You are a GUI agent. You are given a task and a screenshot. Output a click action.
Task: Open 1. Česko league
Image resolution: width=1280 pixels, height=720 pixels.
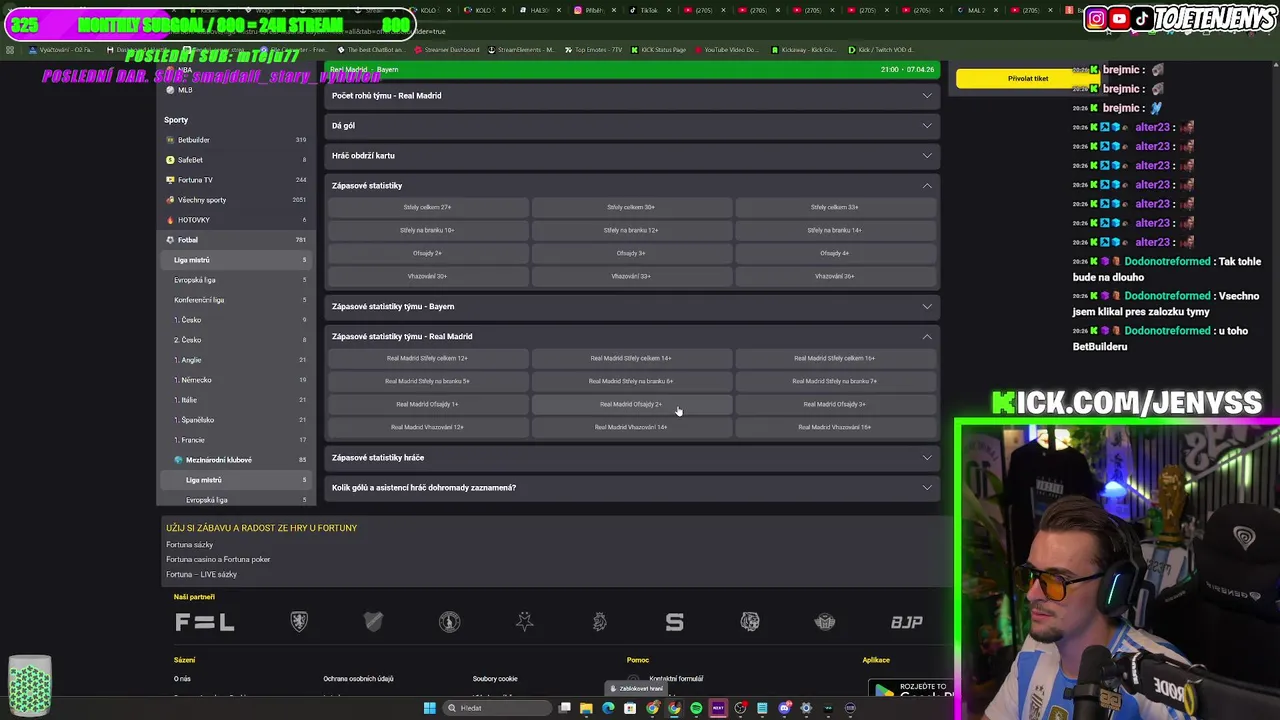click(x=237, y=320)
